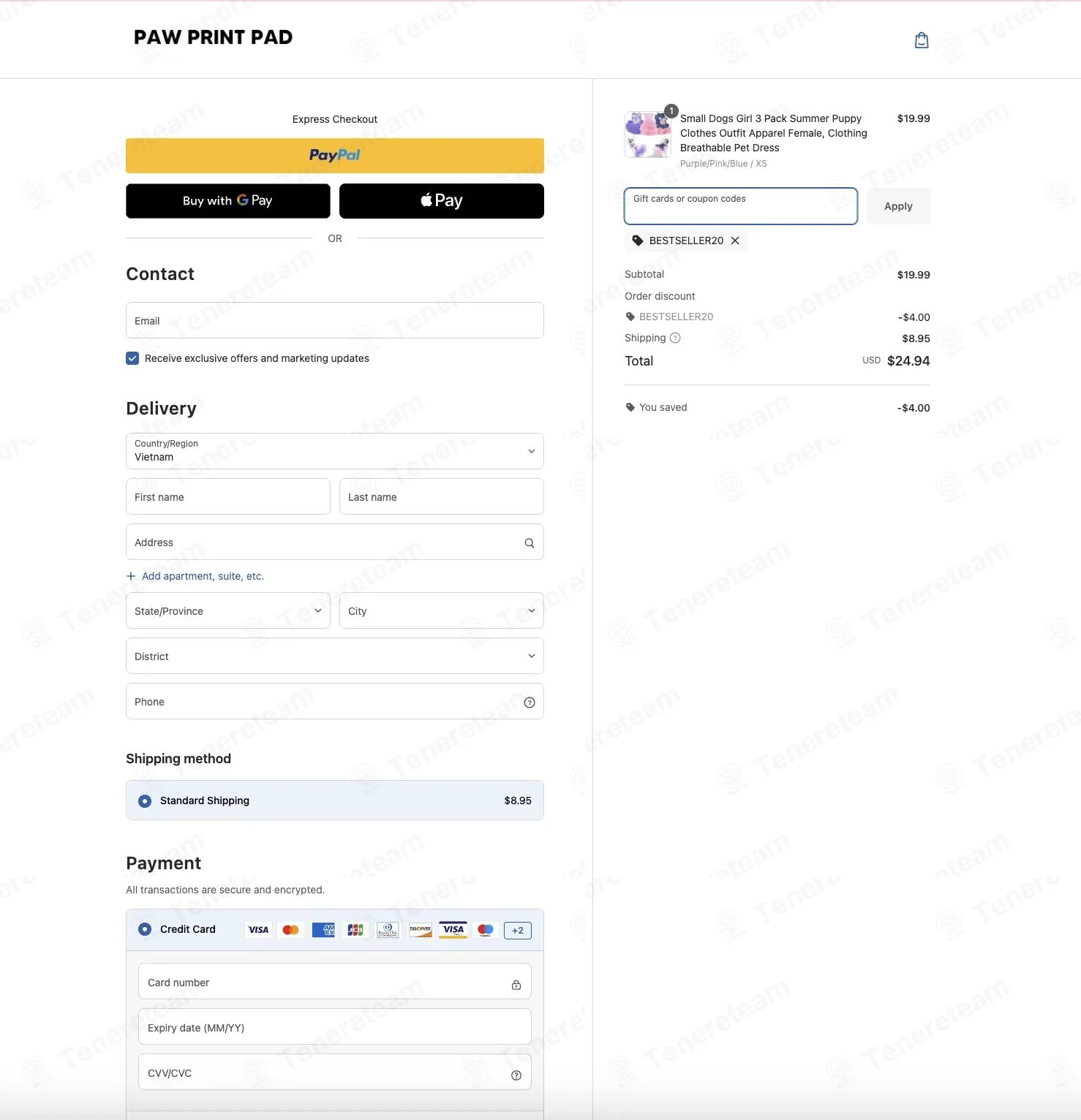Image resolution: width=1081 pixels, height=1120 pixels.
Task: Select the Credit Card radio button
Action: [x=145, y=929]
